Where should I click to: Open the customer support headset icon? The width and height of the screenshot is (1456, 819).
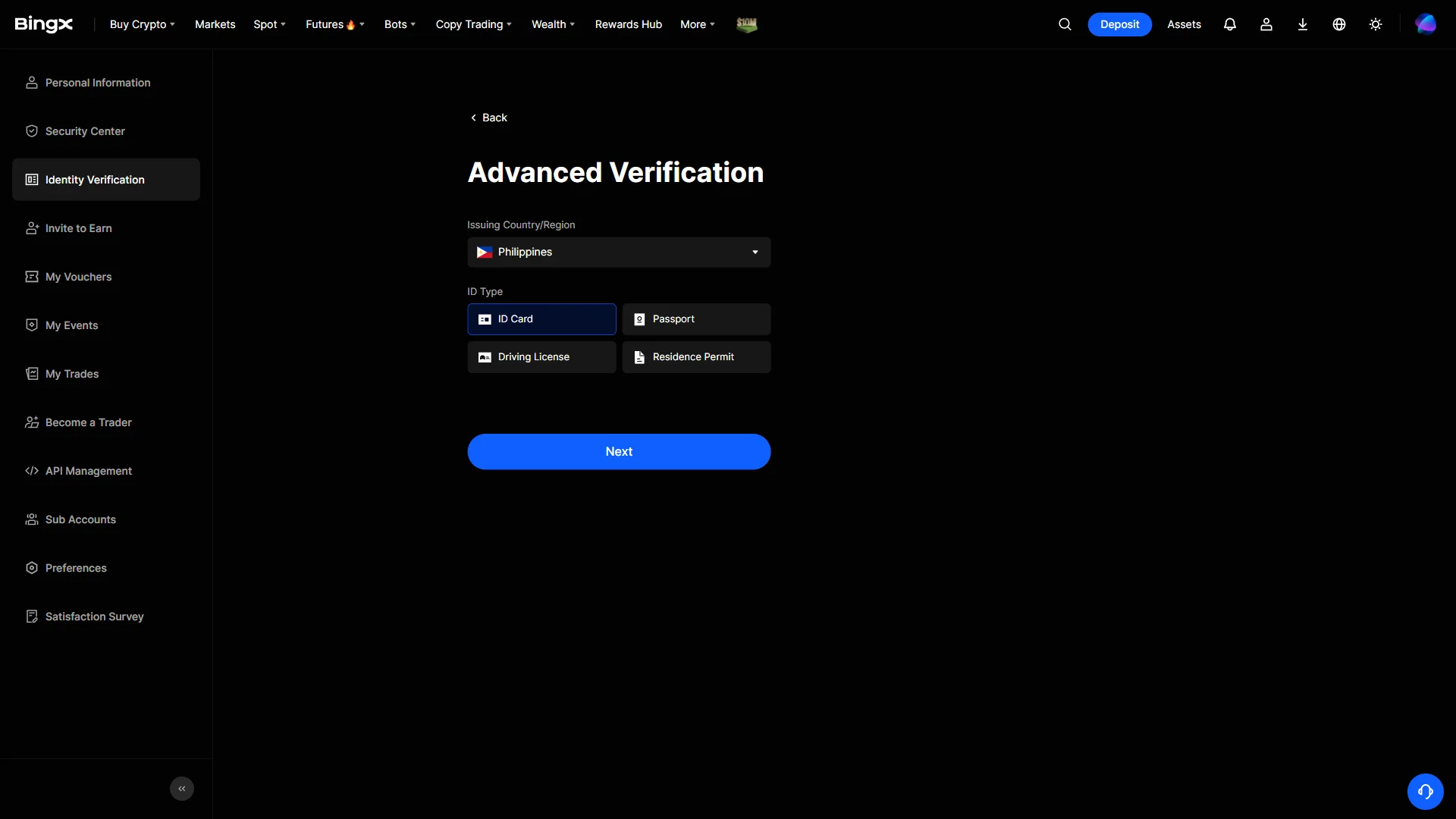click(x=1426, y=792)
